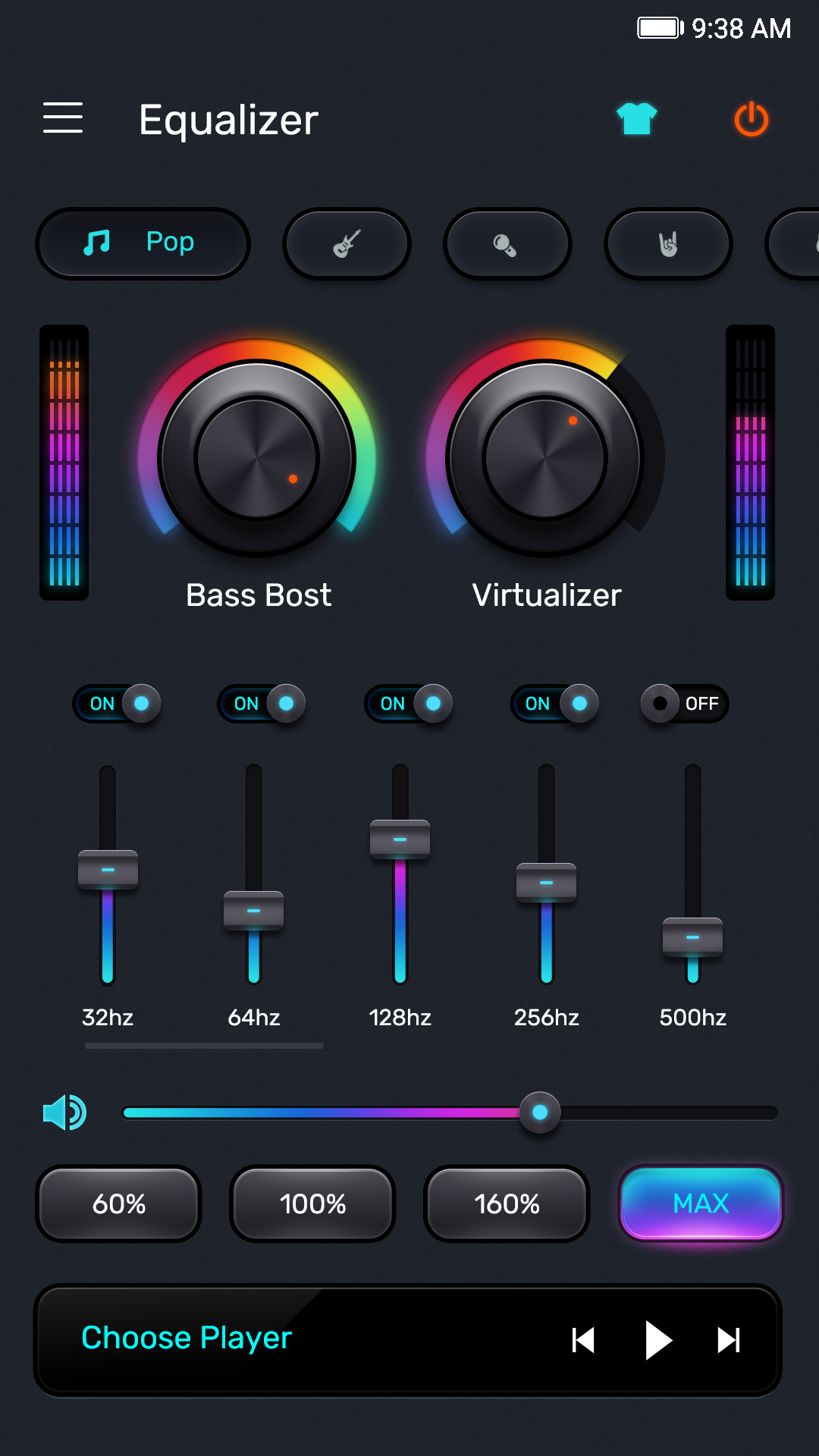The image size is (819, 1456).
Task: Tap the battery icon in status bar
Action: [x=660, y=28]
